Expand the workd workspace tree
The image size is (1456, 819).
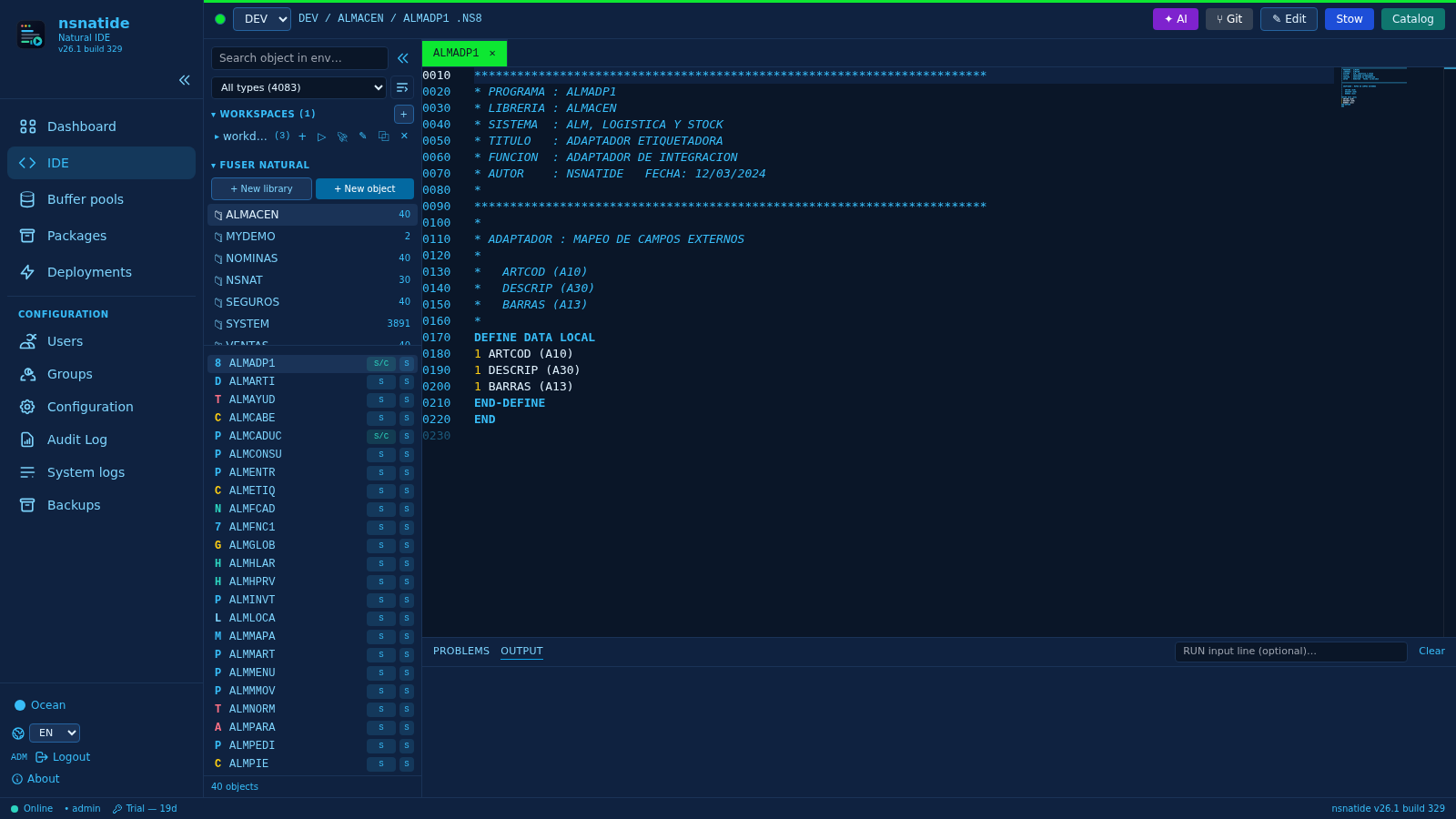(x=217, y=136)
